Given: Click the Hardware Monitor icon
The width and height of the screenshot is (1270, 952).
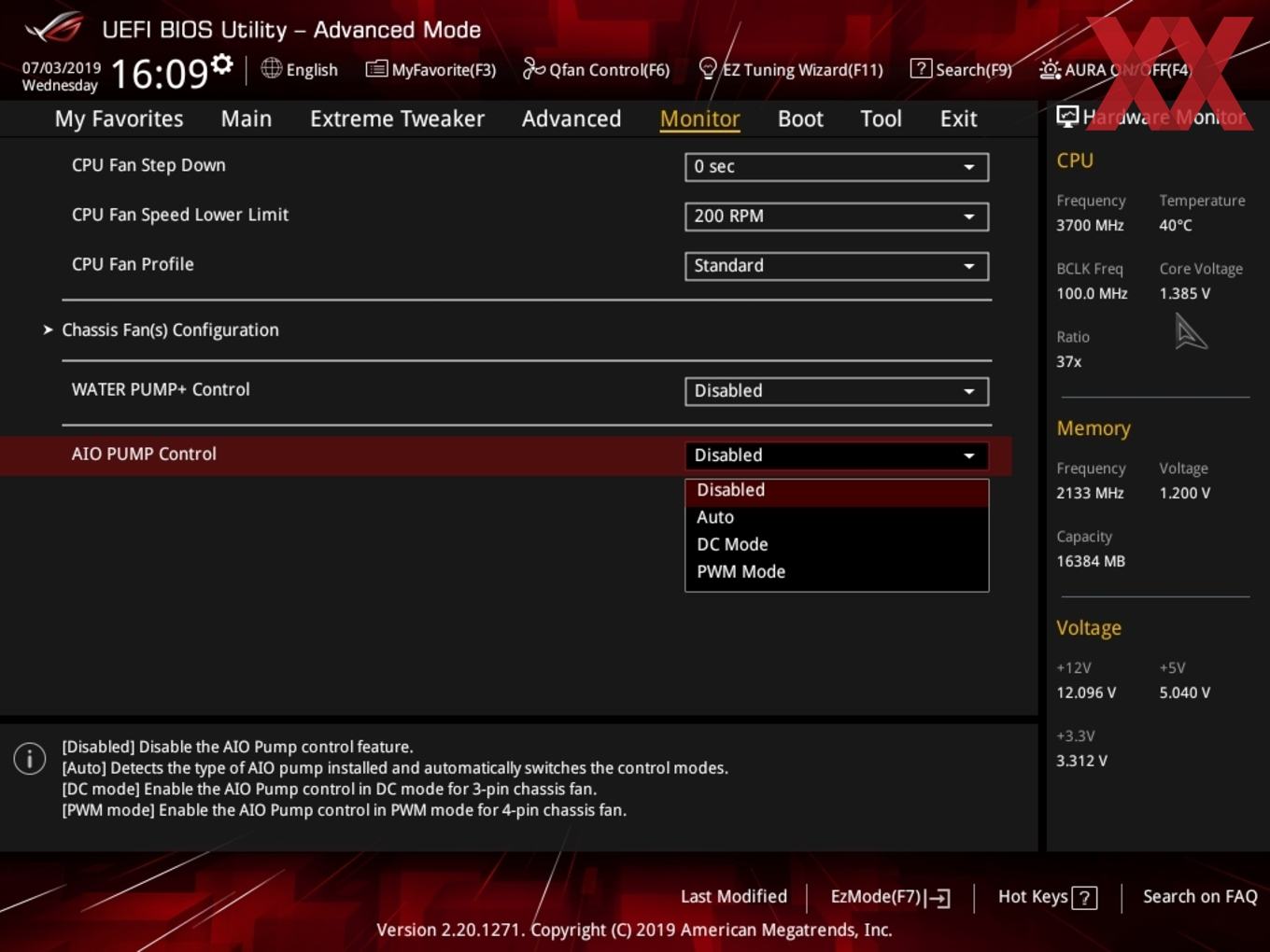Looking at the screenshot, I should (1067, 116).
